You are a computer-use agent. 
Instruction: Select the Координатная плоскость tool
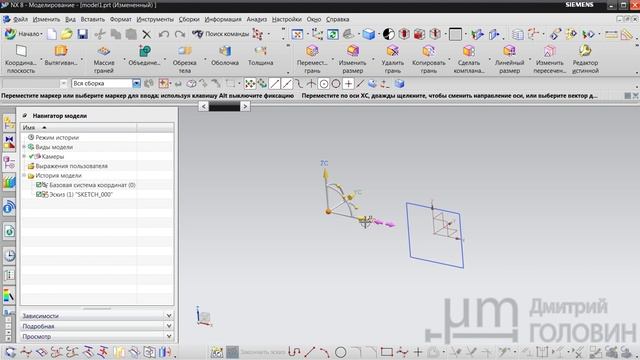21,59
